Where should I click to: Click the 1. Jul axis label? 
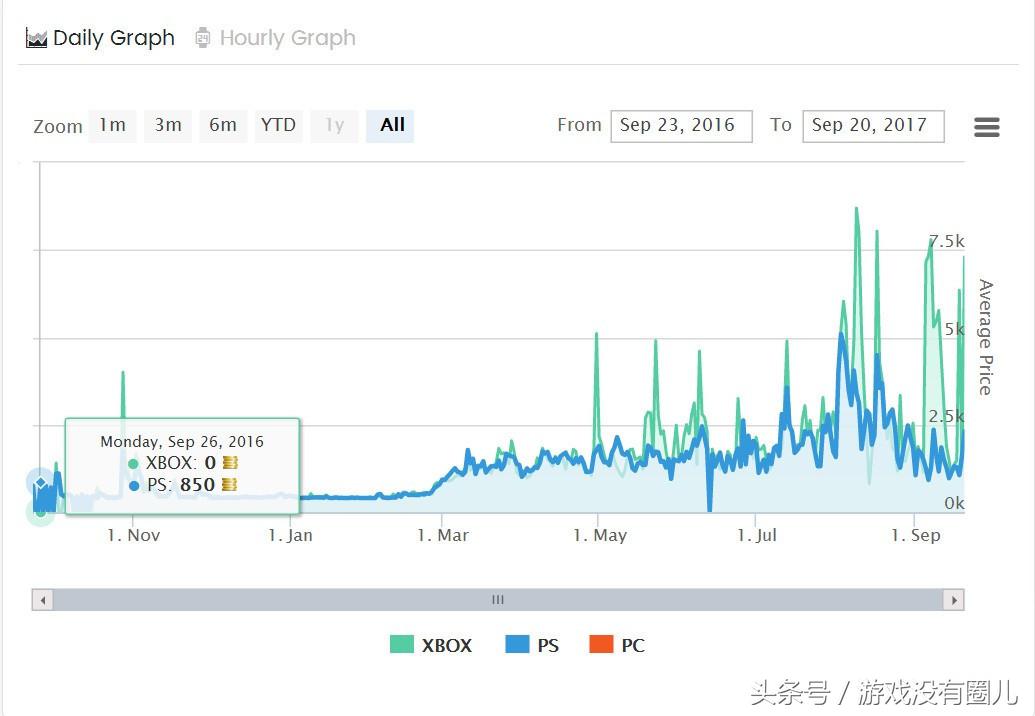[757, 535]
